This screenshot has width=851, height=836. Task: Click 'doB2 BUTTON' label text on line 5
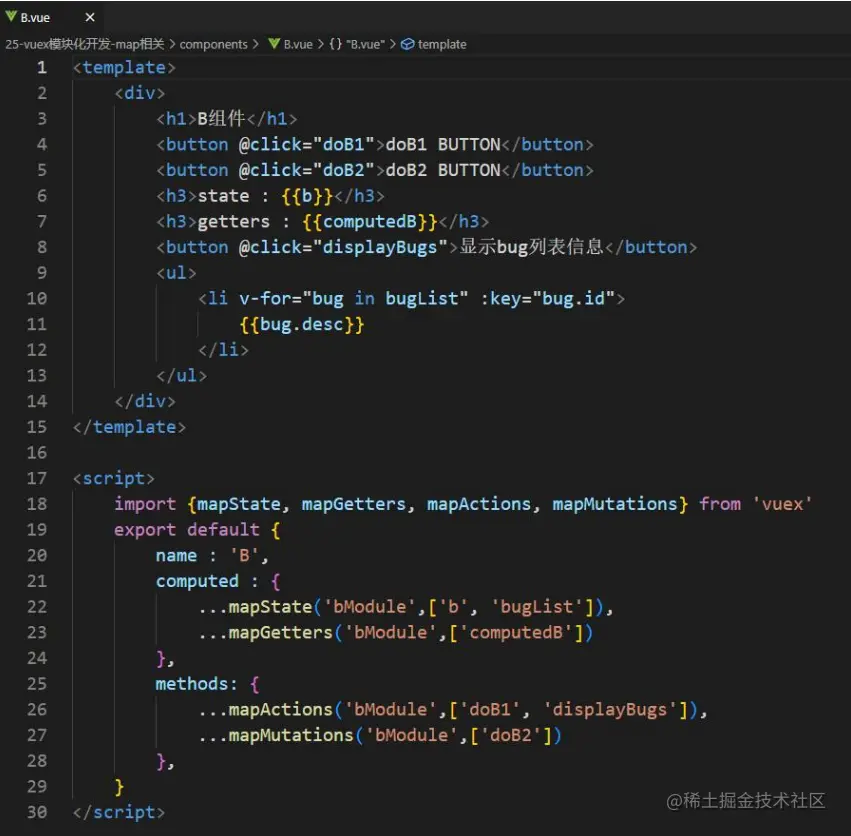coord(443,170)
